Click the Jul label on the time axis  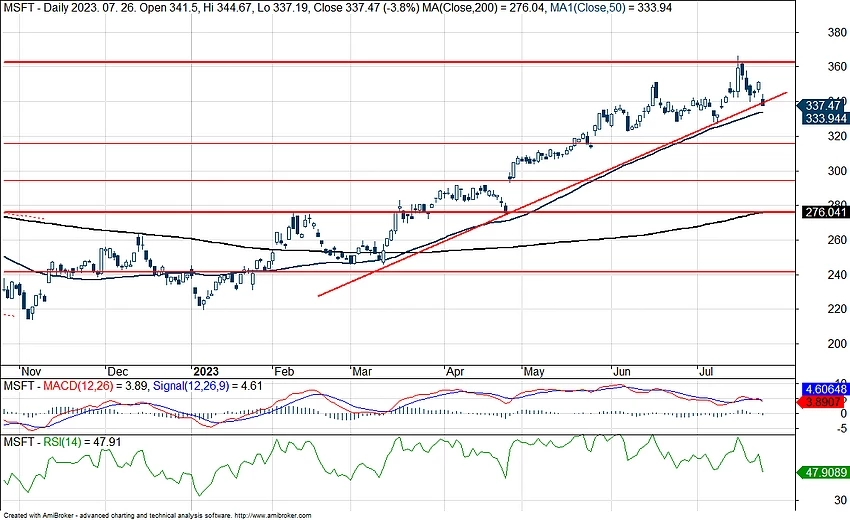pyautogui.click(x=706, y=371)
